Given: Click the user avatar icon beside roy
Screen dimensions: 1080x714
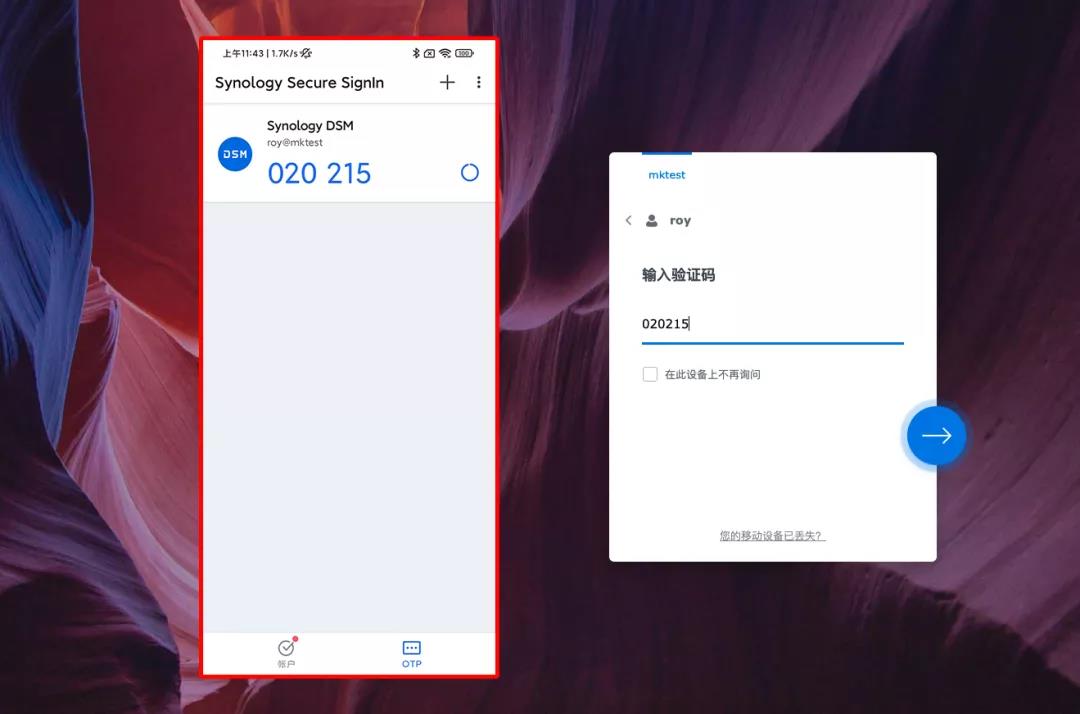Looking at the screenshot, I should (x=652, y=220).
